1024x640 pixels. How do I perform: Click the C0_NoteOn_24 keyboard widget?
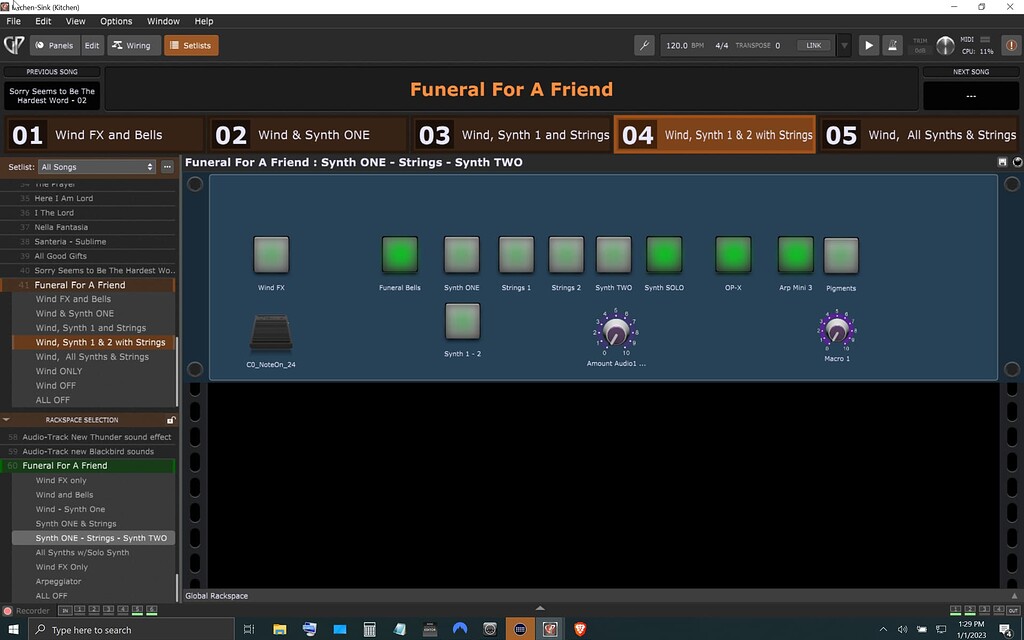pos(270,333)
